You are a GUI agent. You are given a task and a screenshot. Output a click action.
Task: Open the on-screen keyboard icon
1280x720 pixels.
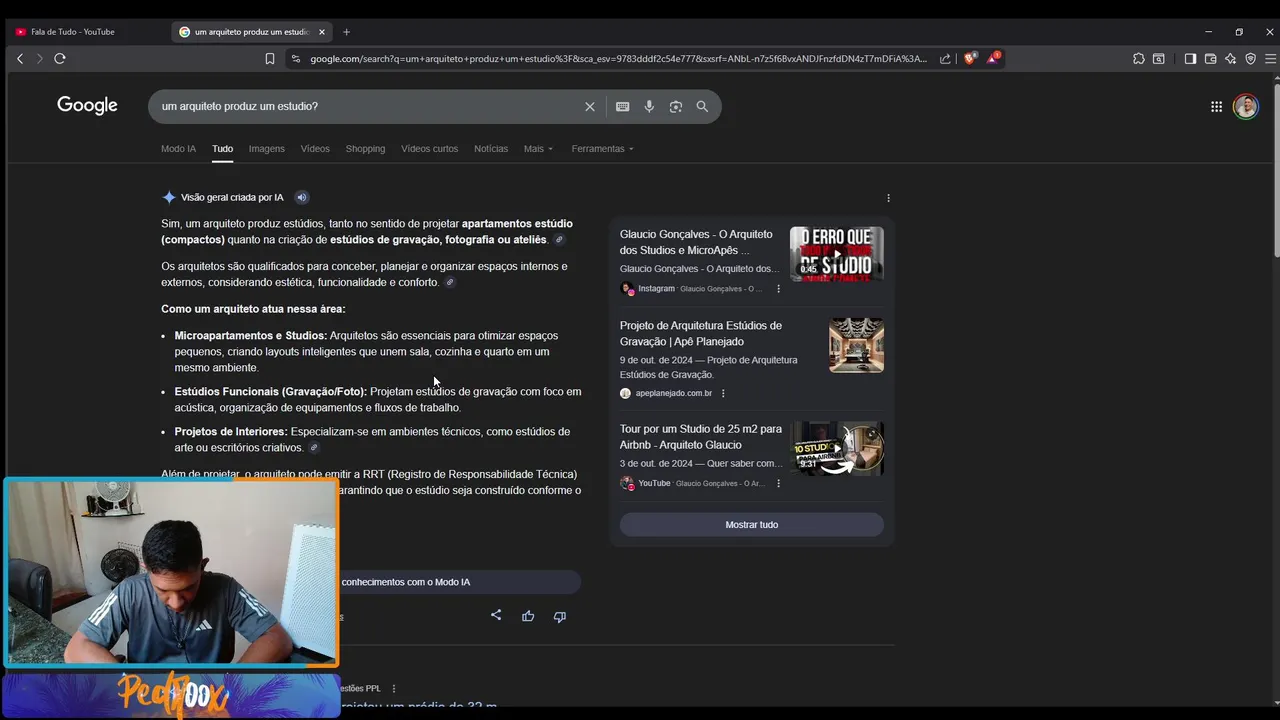[622, 107]
